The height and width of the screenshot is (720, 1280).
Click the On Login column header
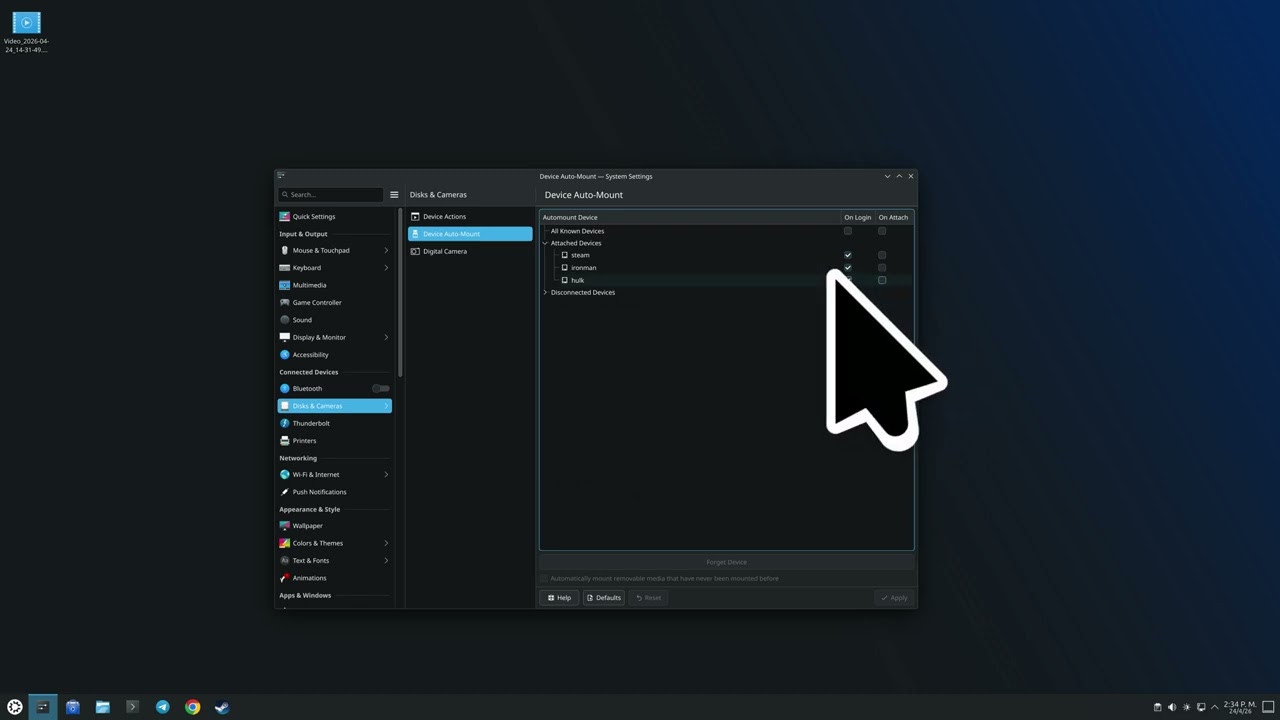857,217
